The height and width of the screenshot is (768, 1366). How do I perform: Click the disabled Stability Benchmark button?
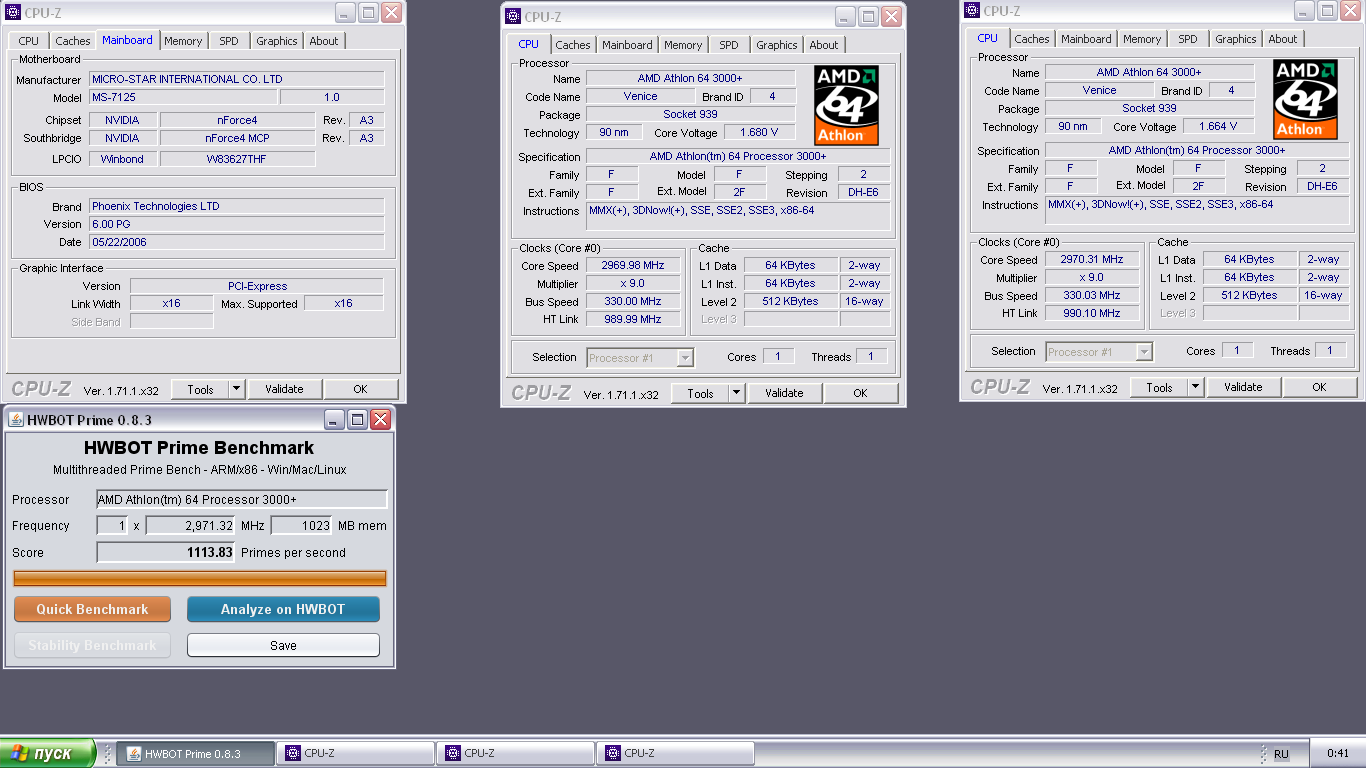coord(92,645)
